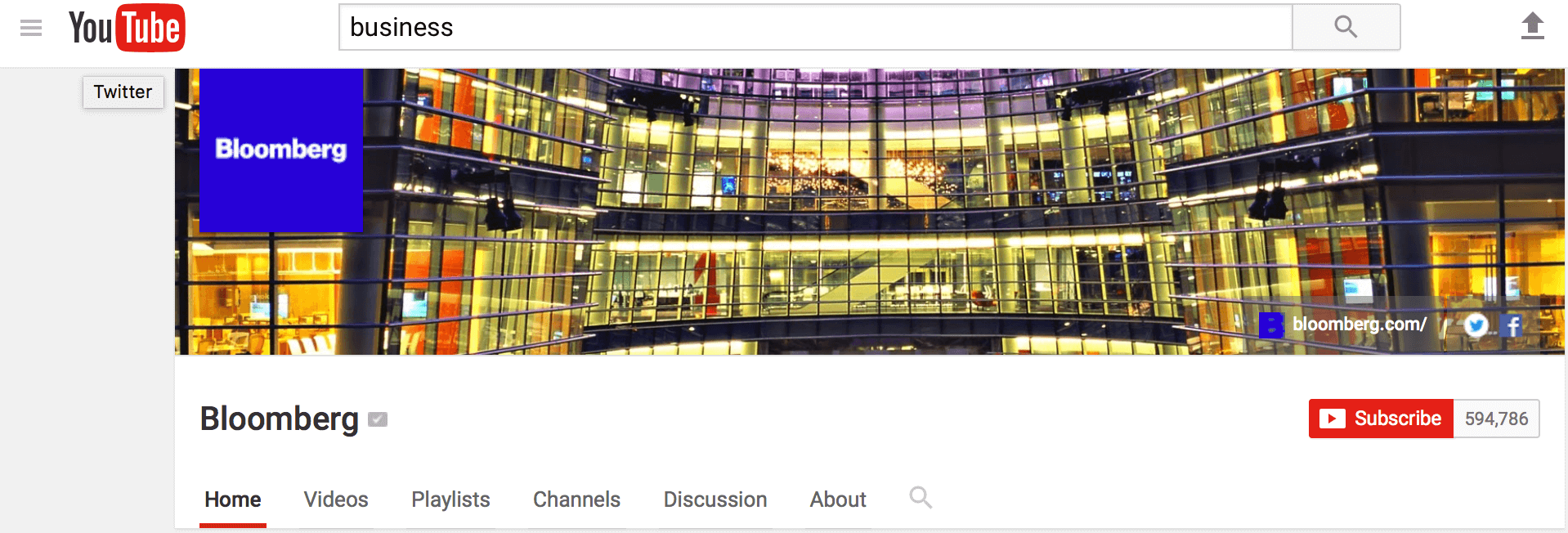Subscribe to the Bloomberg channel
This screenshot has height=533, width=1568.
1381,419
